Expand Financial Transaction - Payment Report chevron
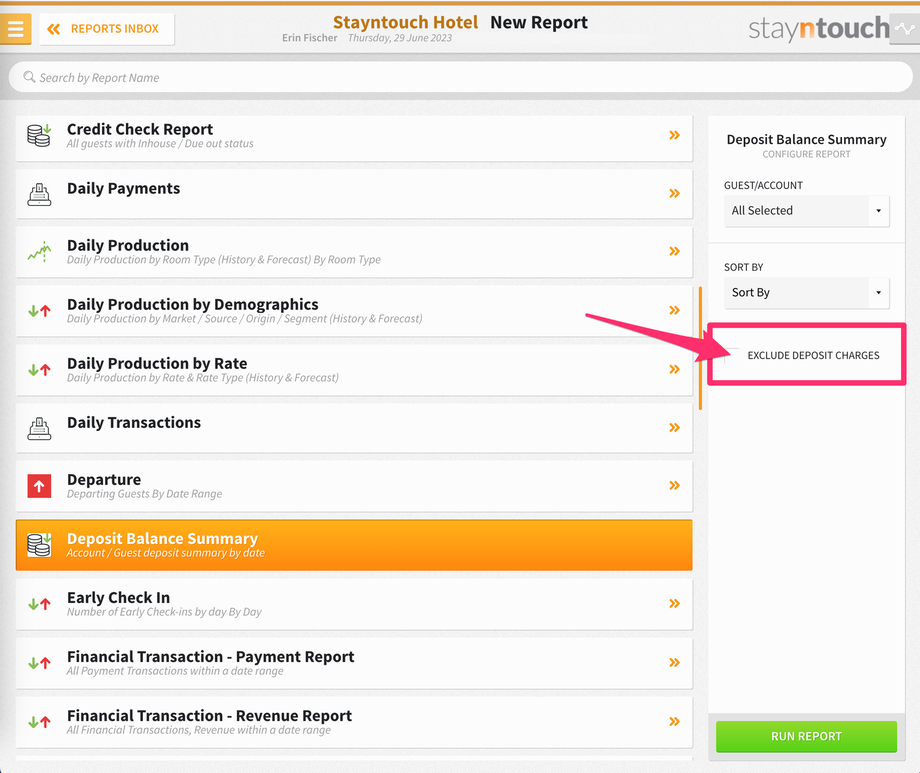 675,663
